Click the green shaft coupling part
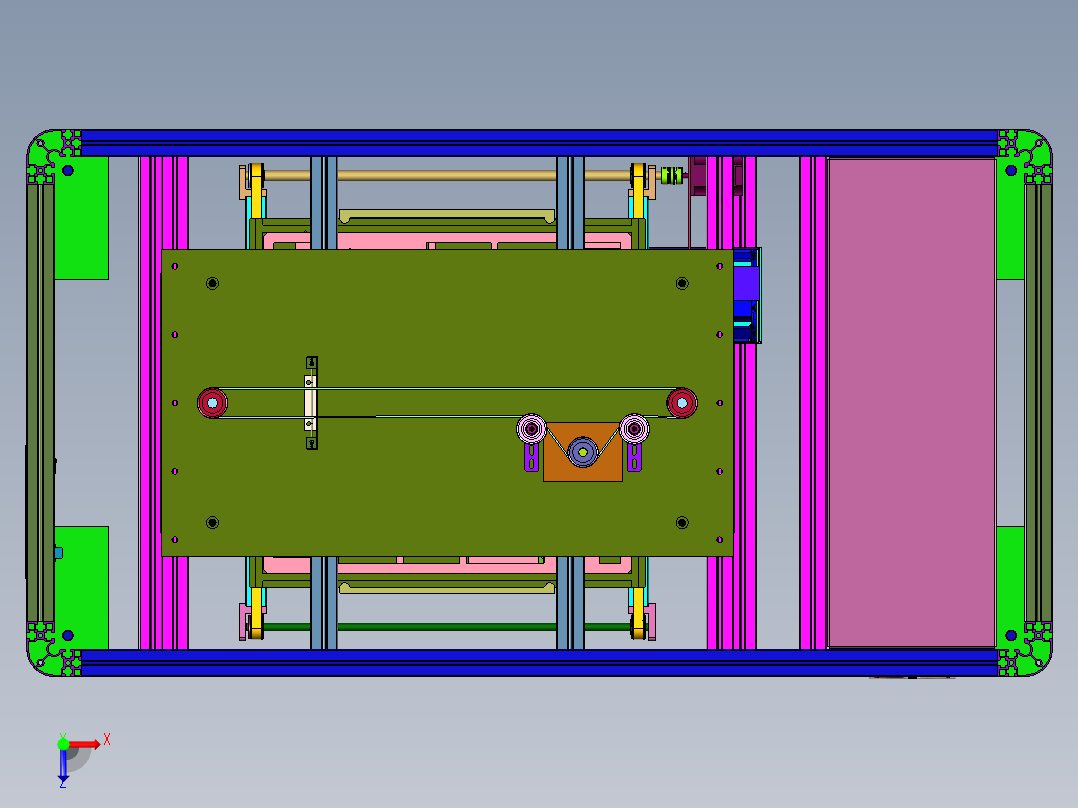The height and width of the screenshot is (808, 1078). (x=672, y=174)
